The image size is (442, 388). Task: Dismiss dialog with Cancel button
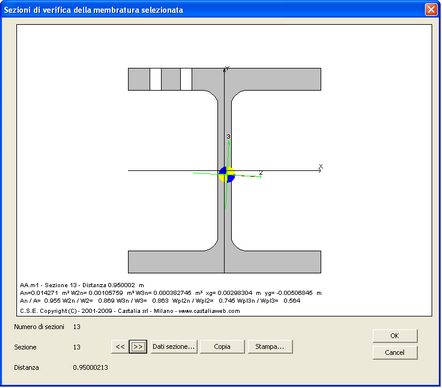coord(395,352)
